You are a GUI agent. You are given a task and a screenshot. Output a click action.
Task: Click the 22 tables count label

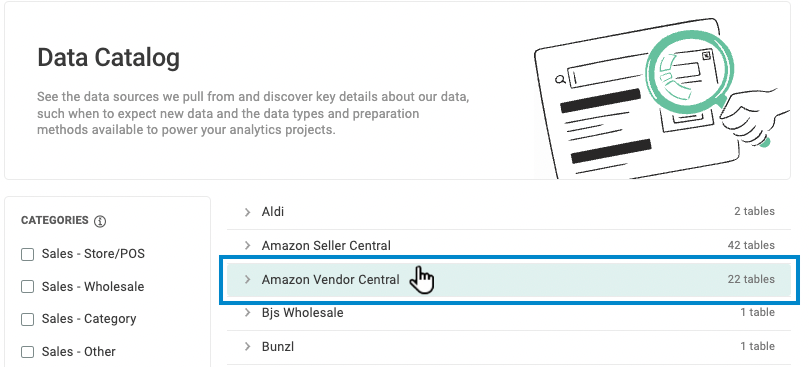point(751,279)
